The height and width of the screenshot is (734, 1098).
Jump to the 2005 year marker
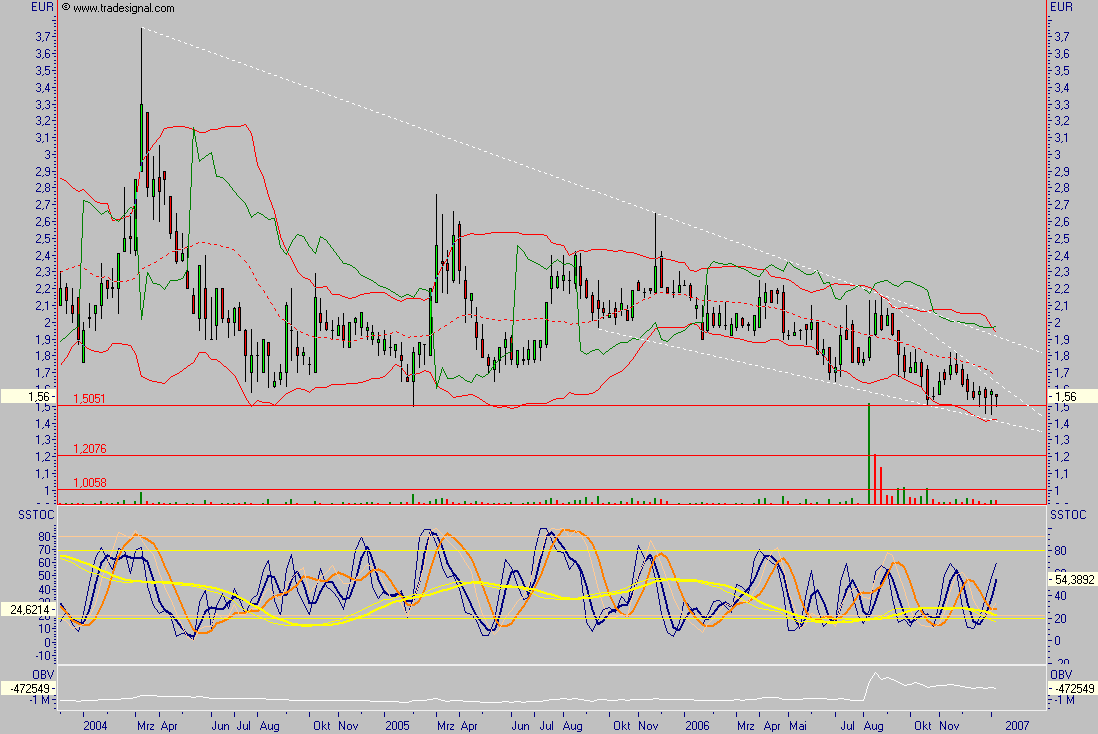click(x=397, y=723)
